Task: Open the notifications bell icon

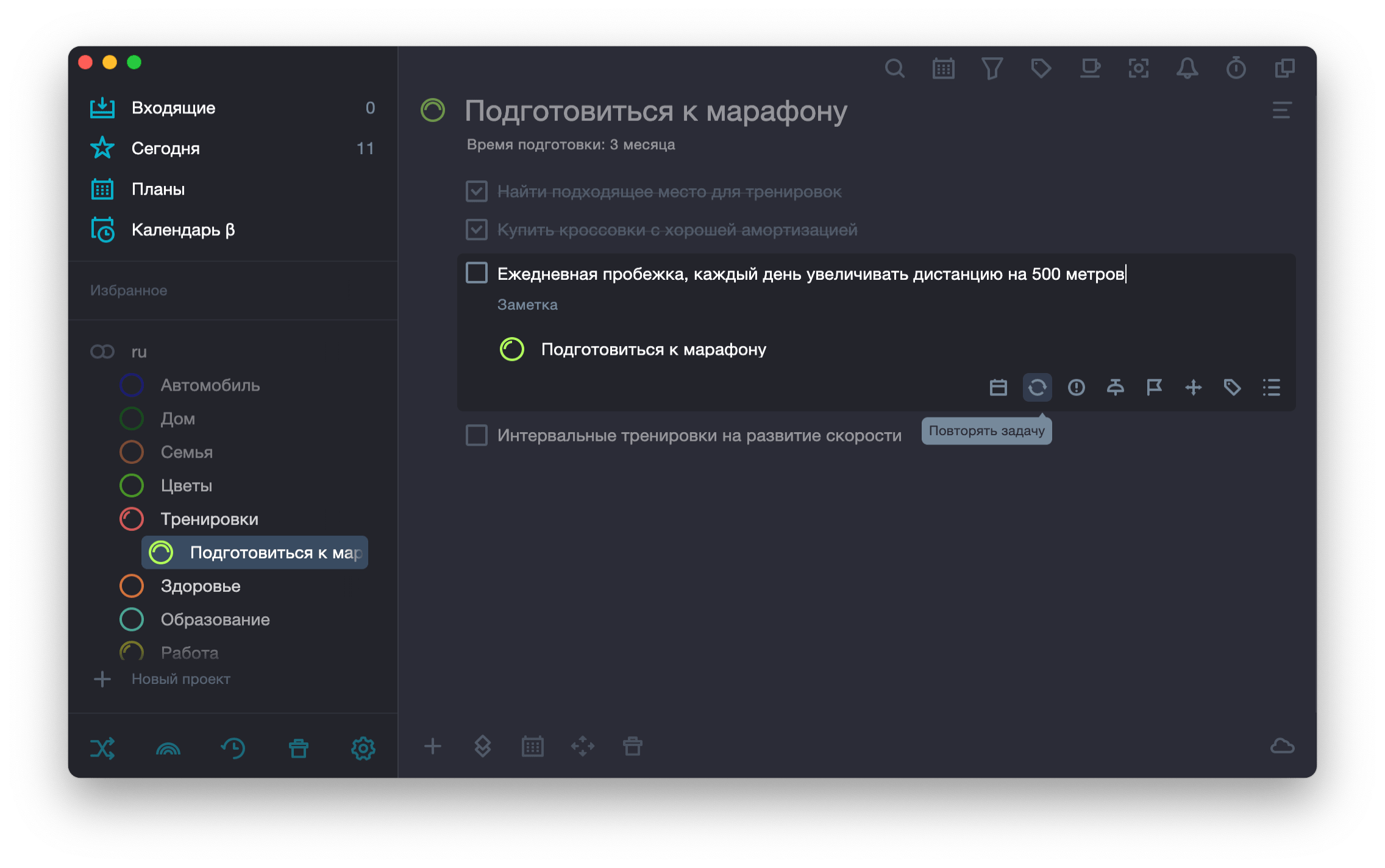Action: pos(1187,69)
